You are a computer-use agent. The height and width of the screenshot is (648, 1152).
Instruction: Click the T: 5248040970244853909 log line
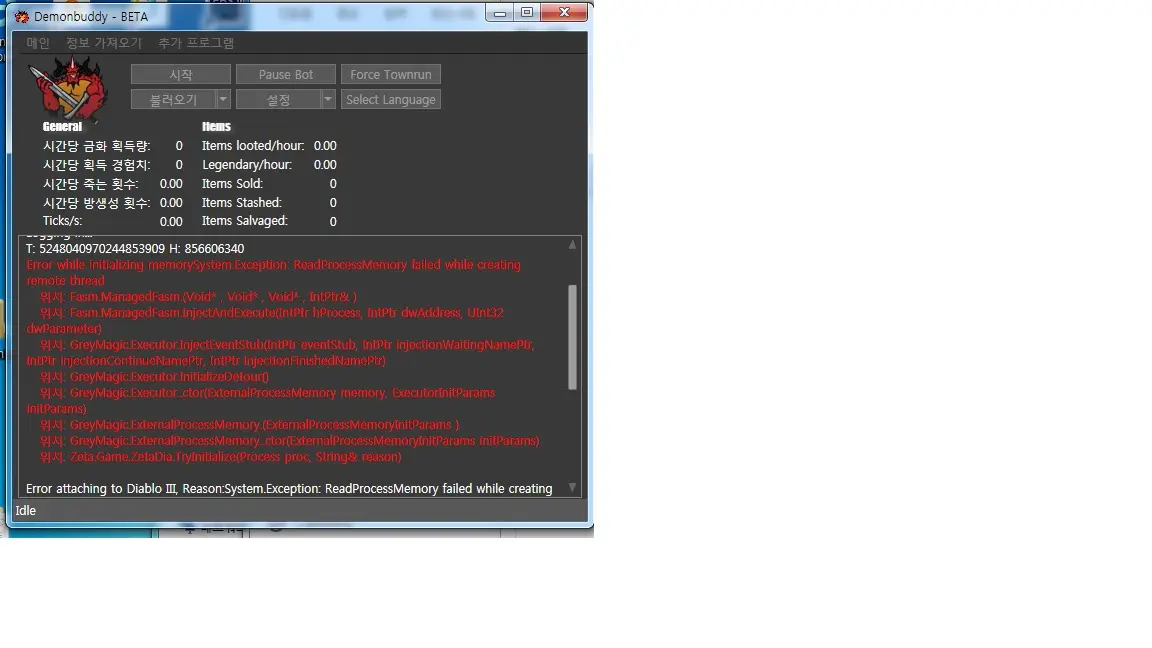point(135,249)
